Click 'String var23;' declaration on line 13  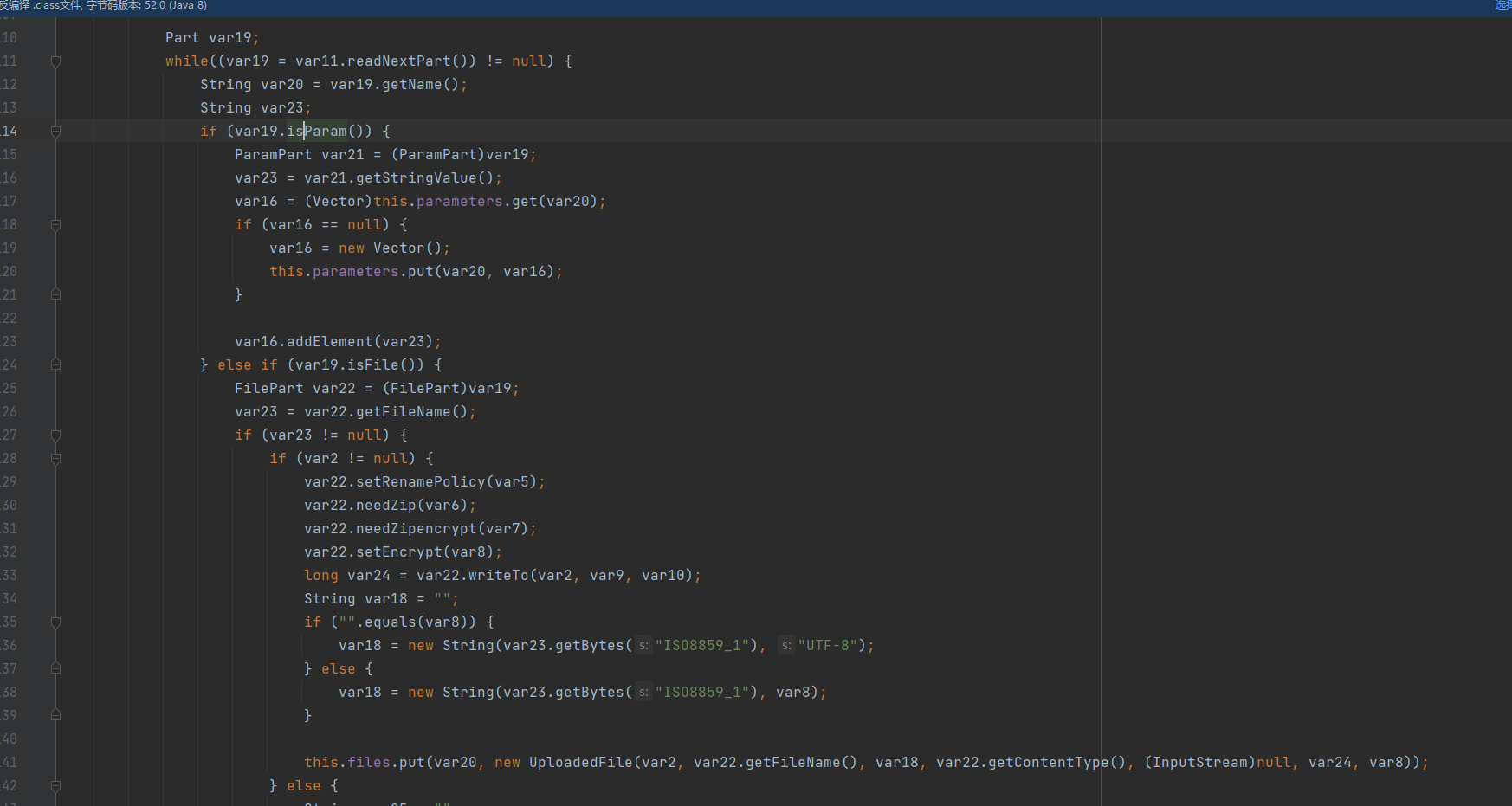(255, 108)
